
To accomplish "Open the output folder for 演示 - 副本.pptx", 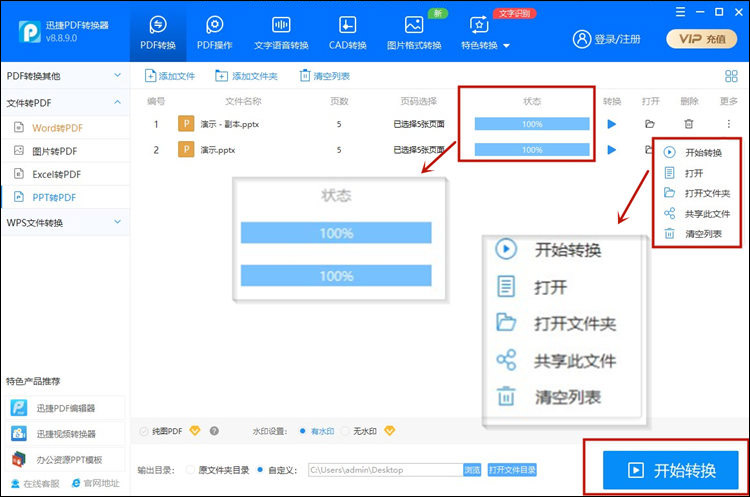I will tap(650, 124).
